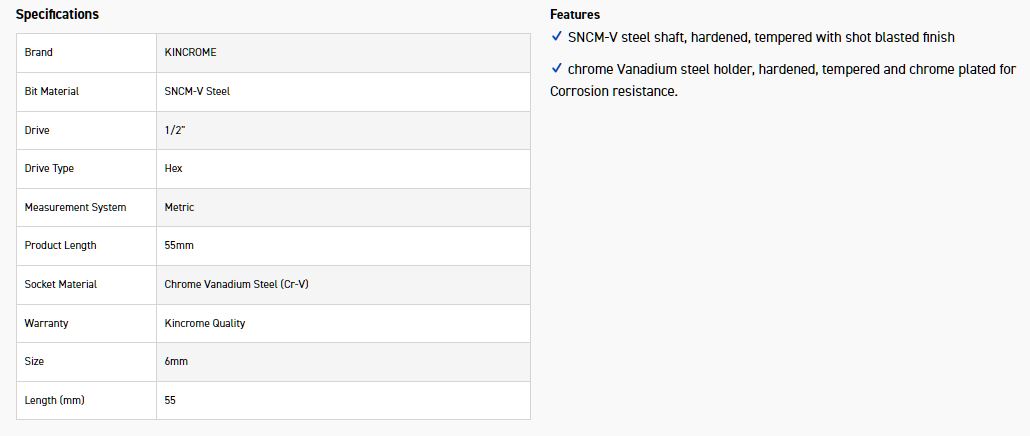The width and height of the screenshot is (1030, 436).
Task: Click the SNCM-V steel shaft feature text
Action: tap(761, 37)
